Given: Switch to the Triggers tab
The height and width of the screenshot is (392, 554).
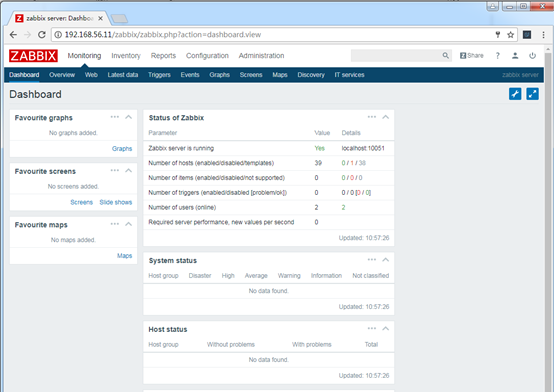Looking at the screenshot, I should pos(159,75).
